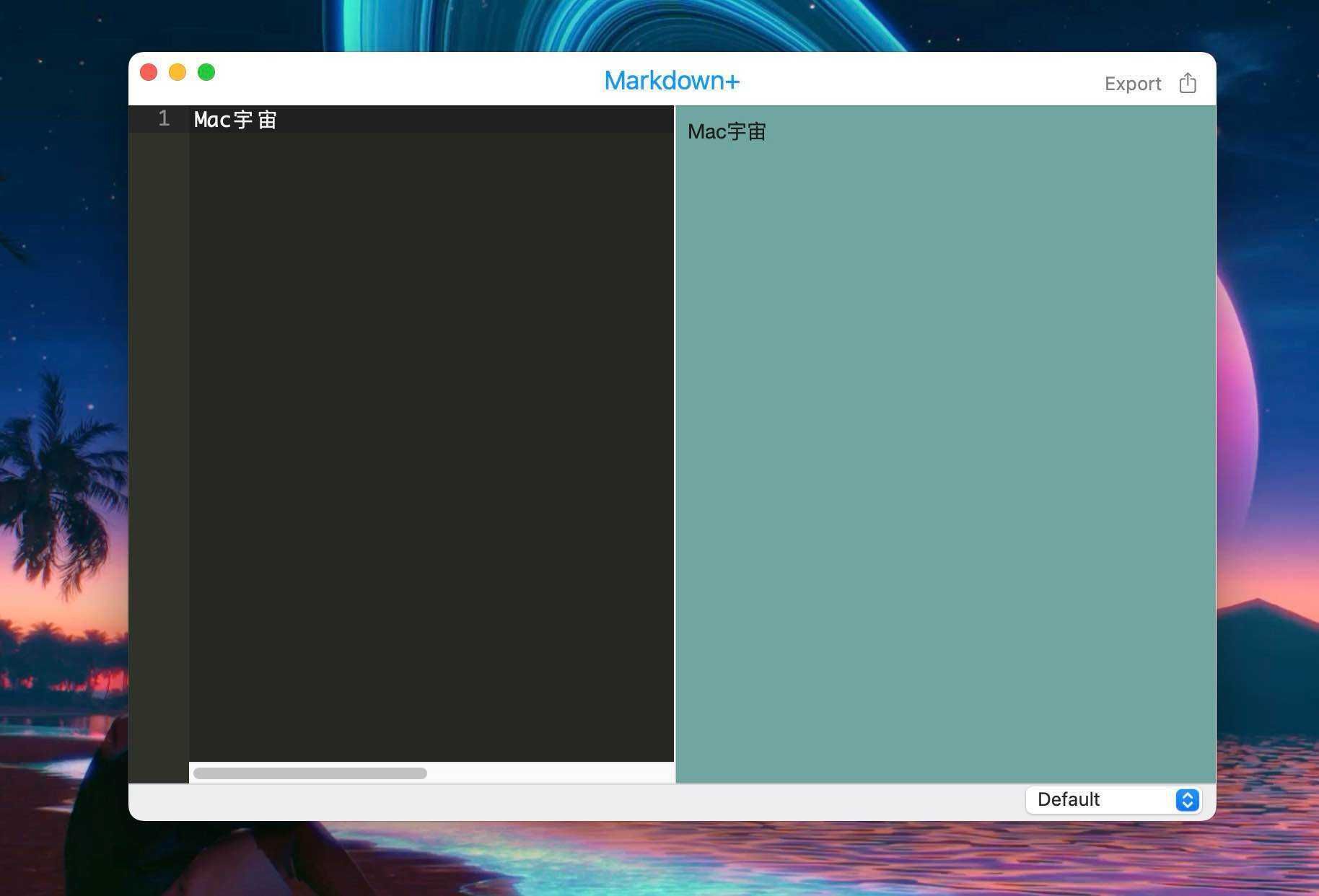This screenshot has height=896, width=1319.
Task: Place cursor in the Mac宇宙 editor line
Action: coord(235,120)
